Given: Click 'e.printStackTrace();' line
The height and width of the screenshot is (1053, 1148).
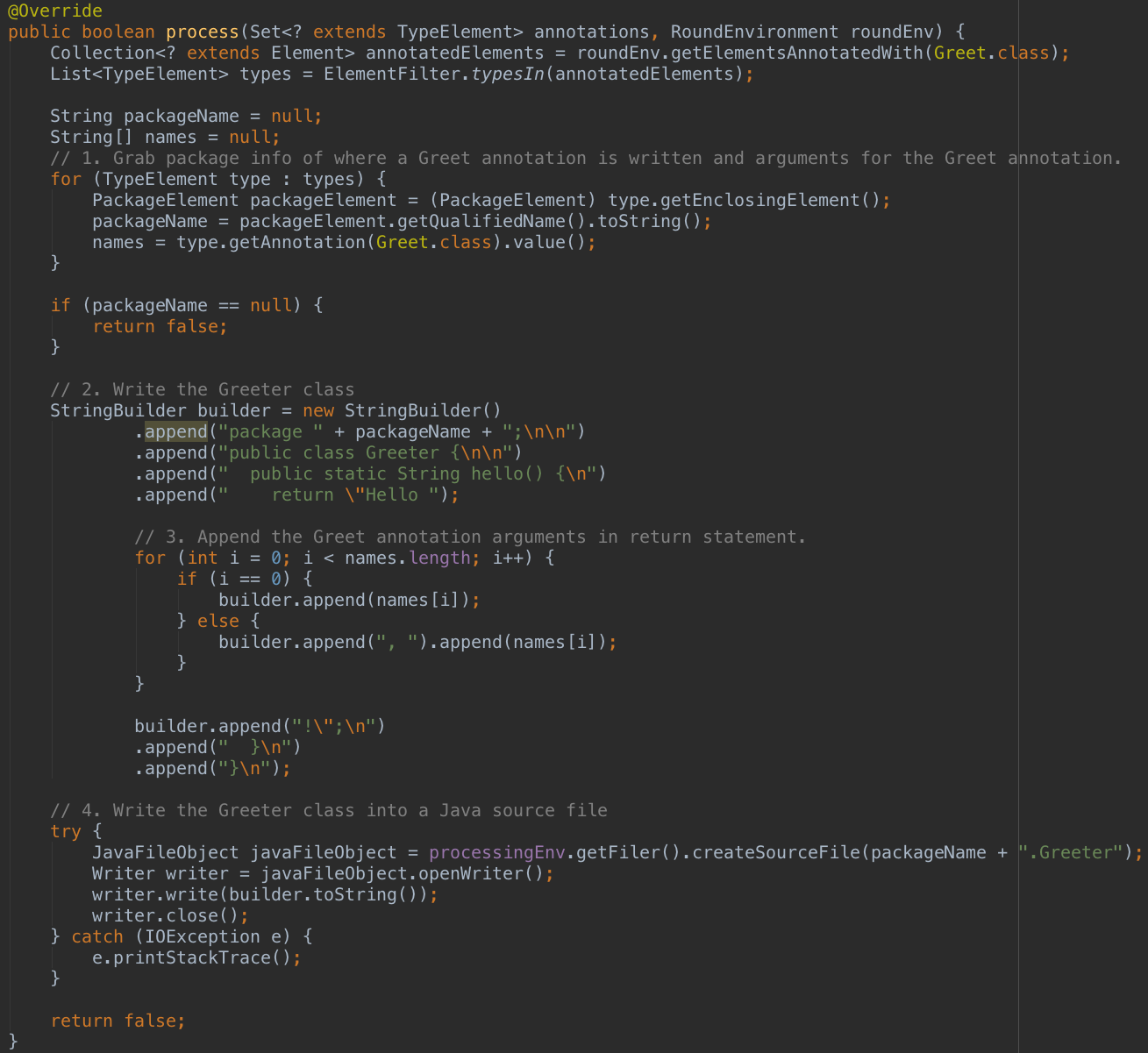Looking at the screenshot, I should coord(197,958).
